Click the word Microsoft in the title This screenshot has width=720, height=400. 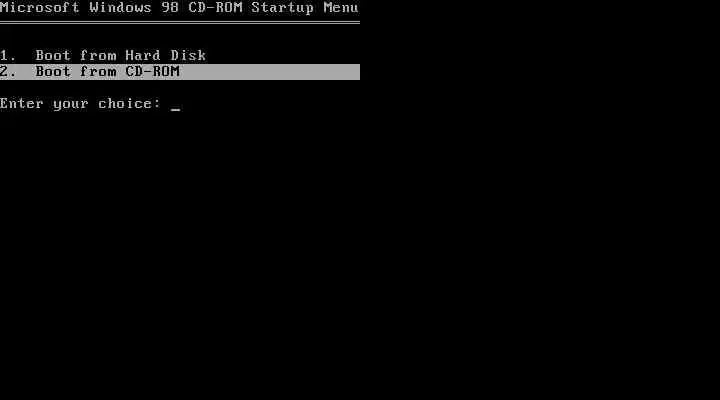point(39,8)
